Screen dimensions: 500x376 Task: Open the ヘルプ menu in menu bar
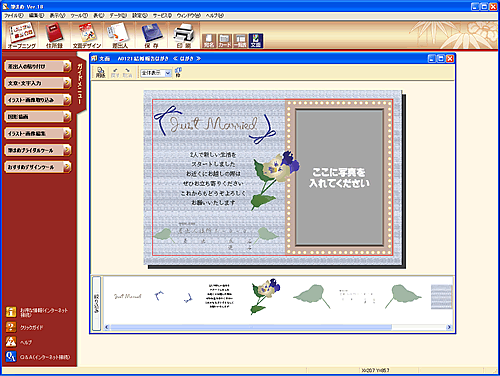point(215,15)
